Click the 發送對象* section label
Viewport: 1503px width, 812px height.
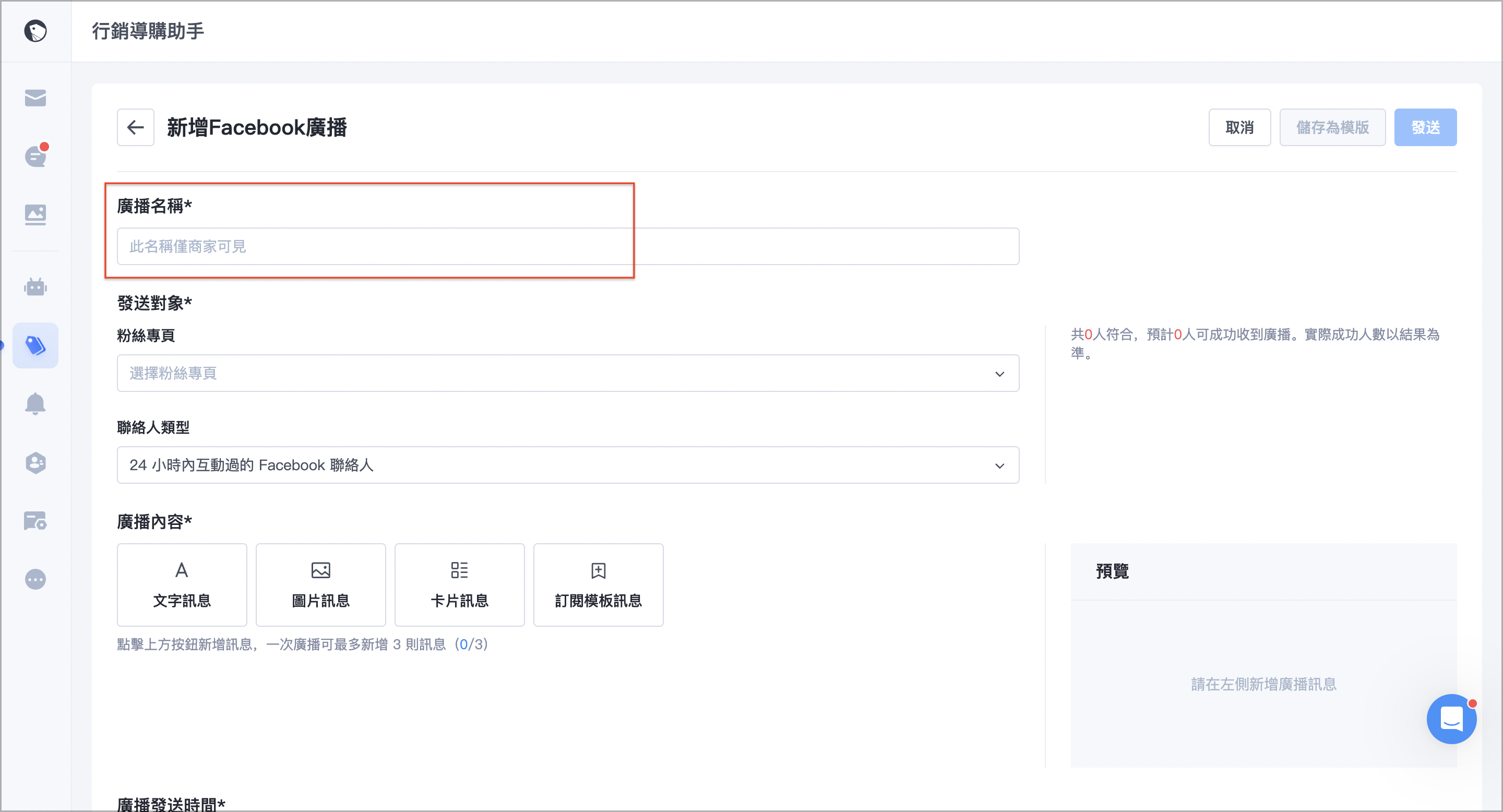[x=154, y=303]
